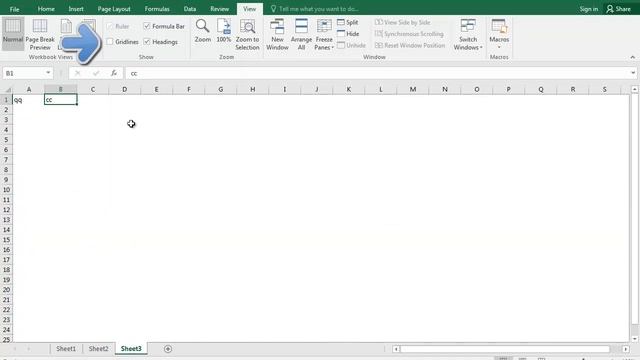
Task: Collapse the ribbon
Action: [x=632, y=57]
